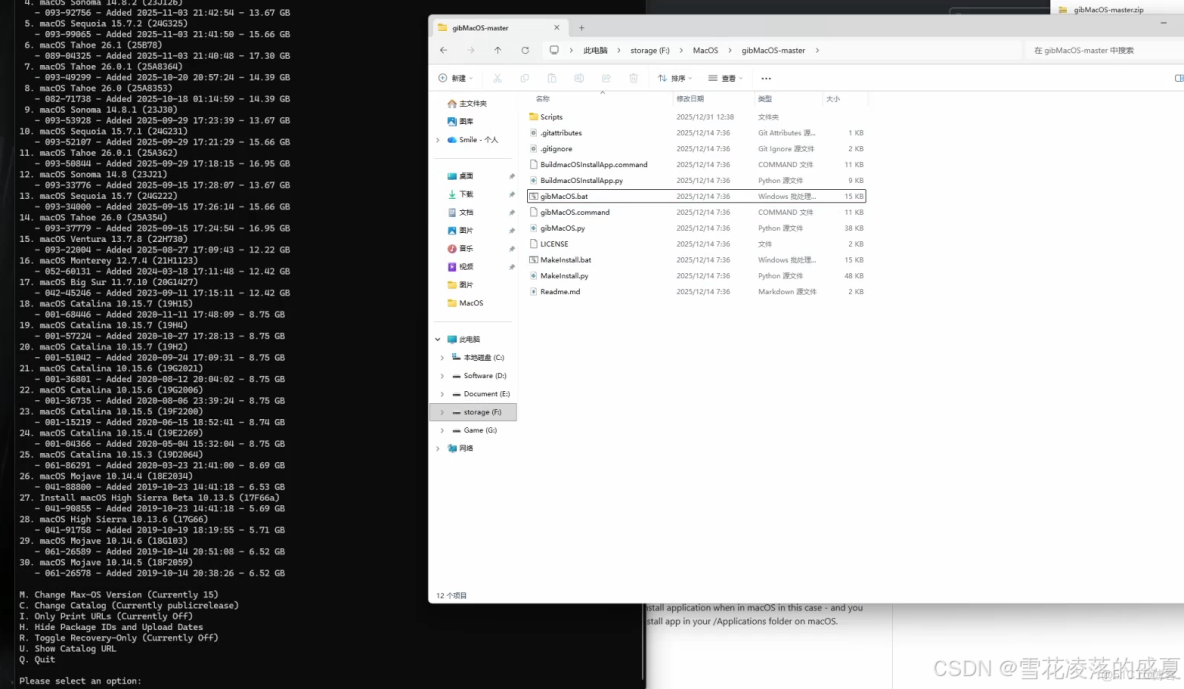The height and width of the screenshot is (689, 1184).
Task: Select 此电脑 in the breadcrumb
Action: (595, 51)
